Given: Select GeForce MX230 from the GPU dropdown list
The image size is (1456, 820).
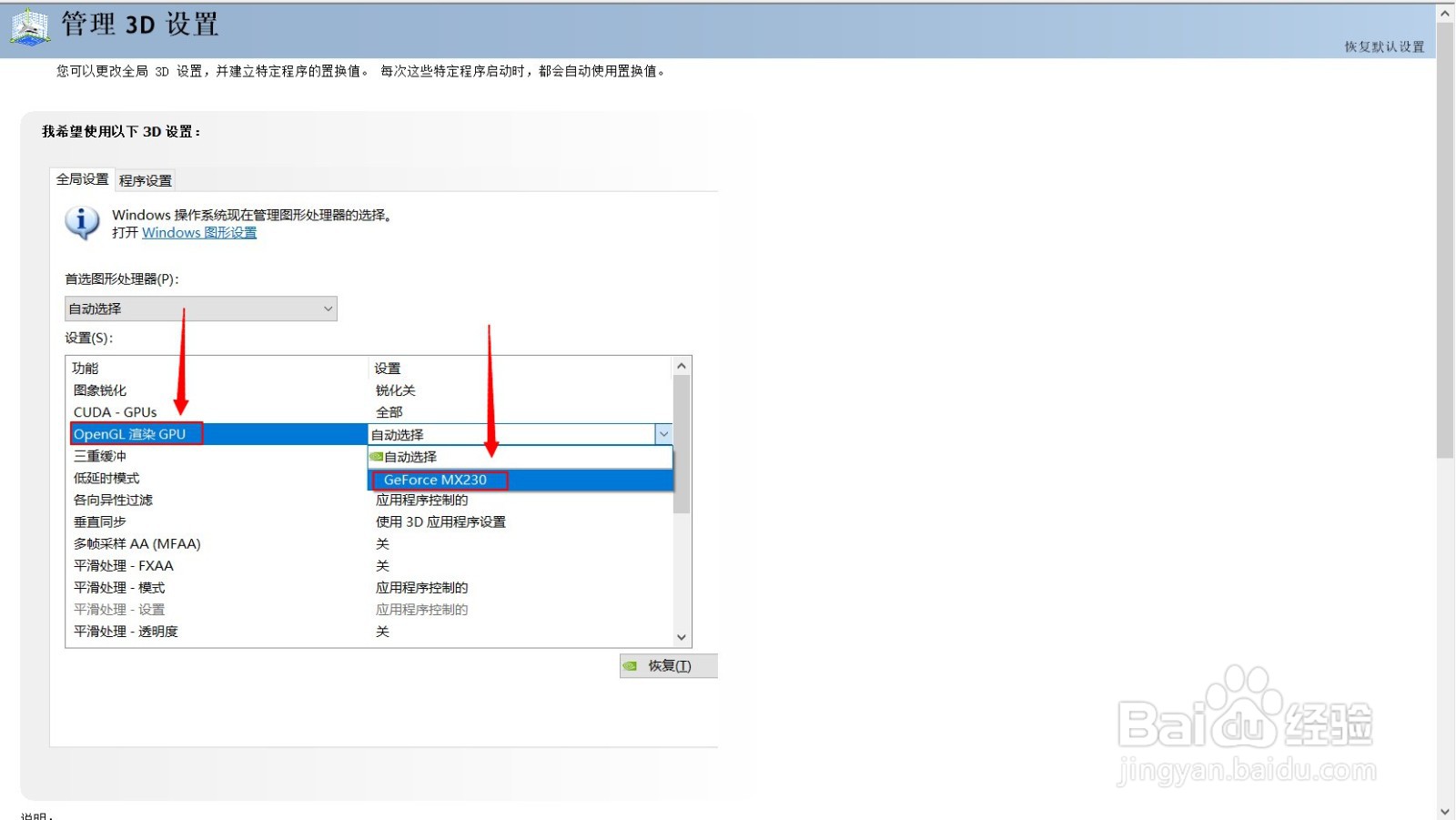Looking at the screenshot, I should coord(440,480).
